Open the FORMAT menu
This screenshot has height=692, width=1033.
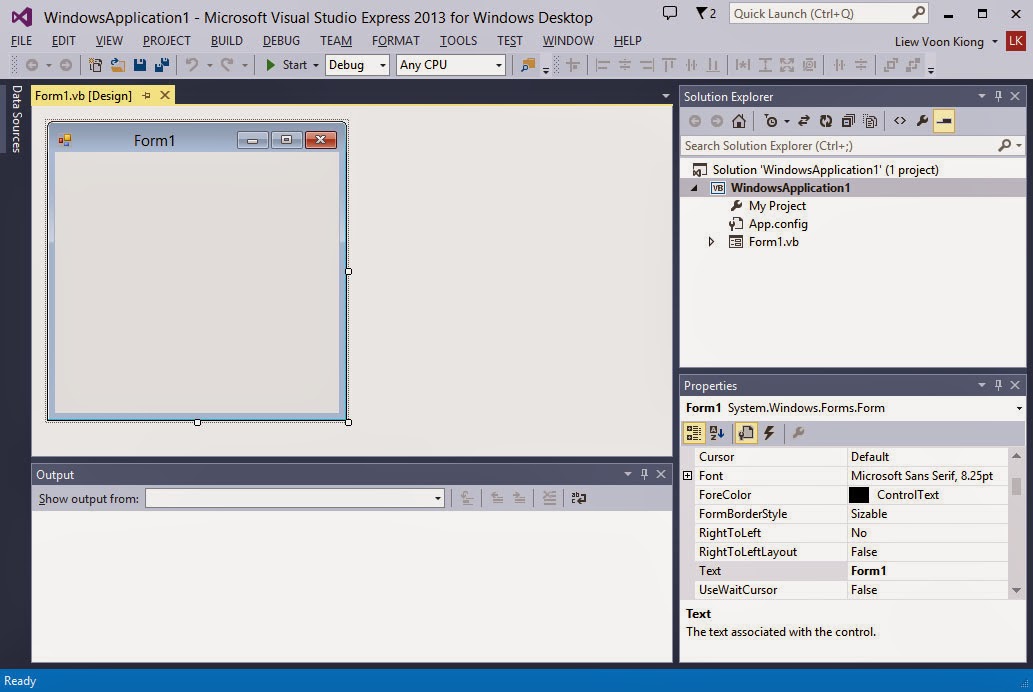click(396, 41)
